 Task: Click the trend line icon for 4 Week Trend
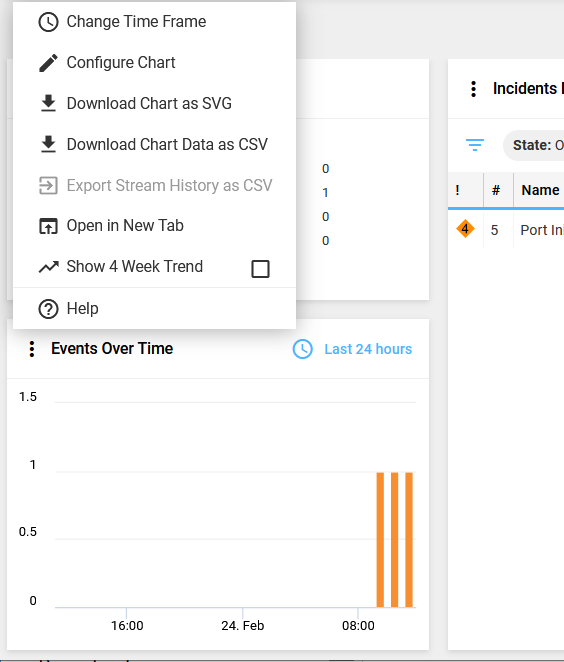click(49, 267)
